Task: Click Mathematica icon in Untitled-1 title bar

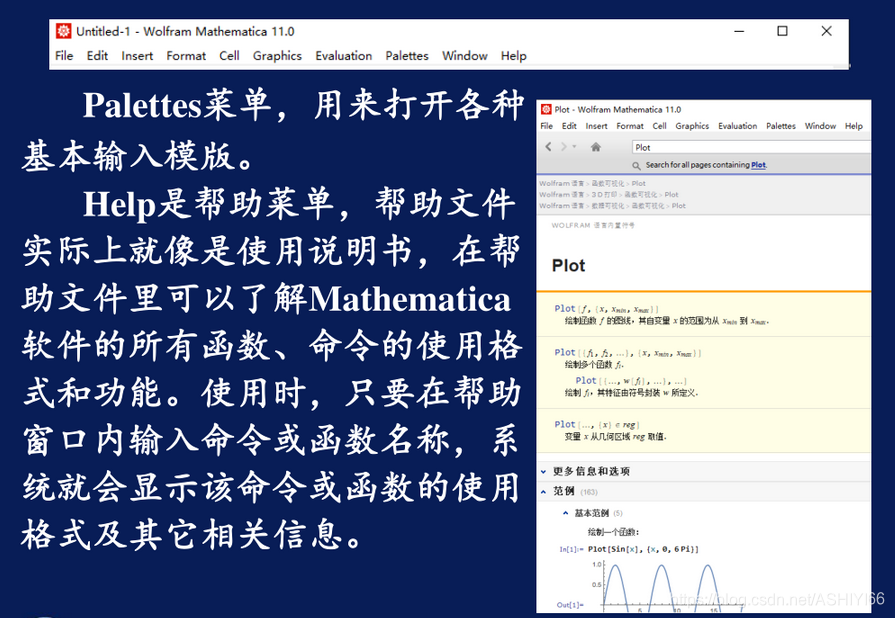Action: [x=63, y=31]
